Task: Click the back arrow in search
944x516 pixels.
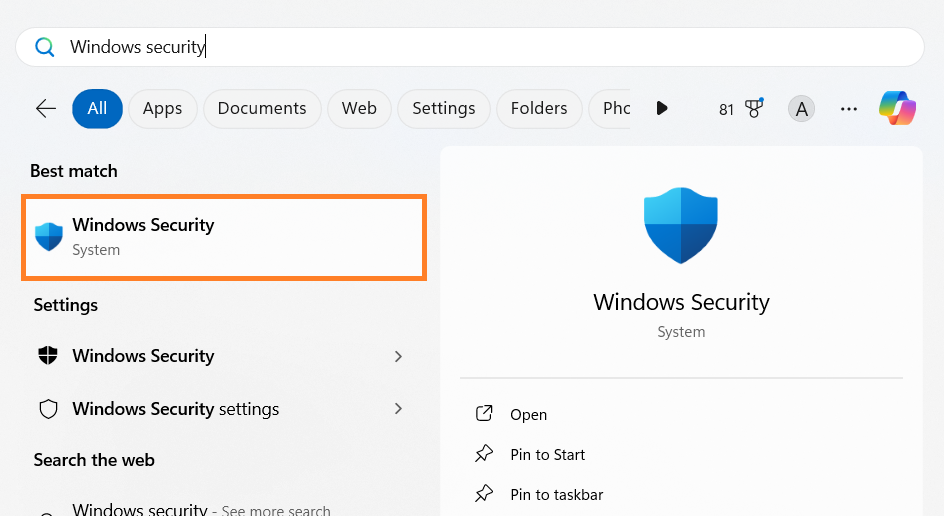Action: pos(46,108)
